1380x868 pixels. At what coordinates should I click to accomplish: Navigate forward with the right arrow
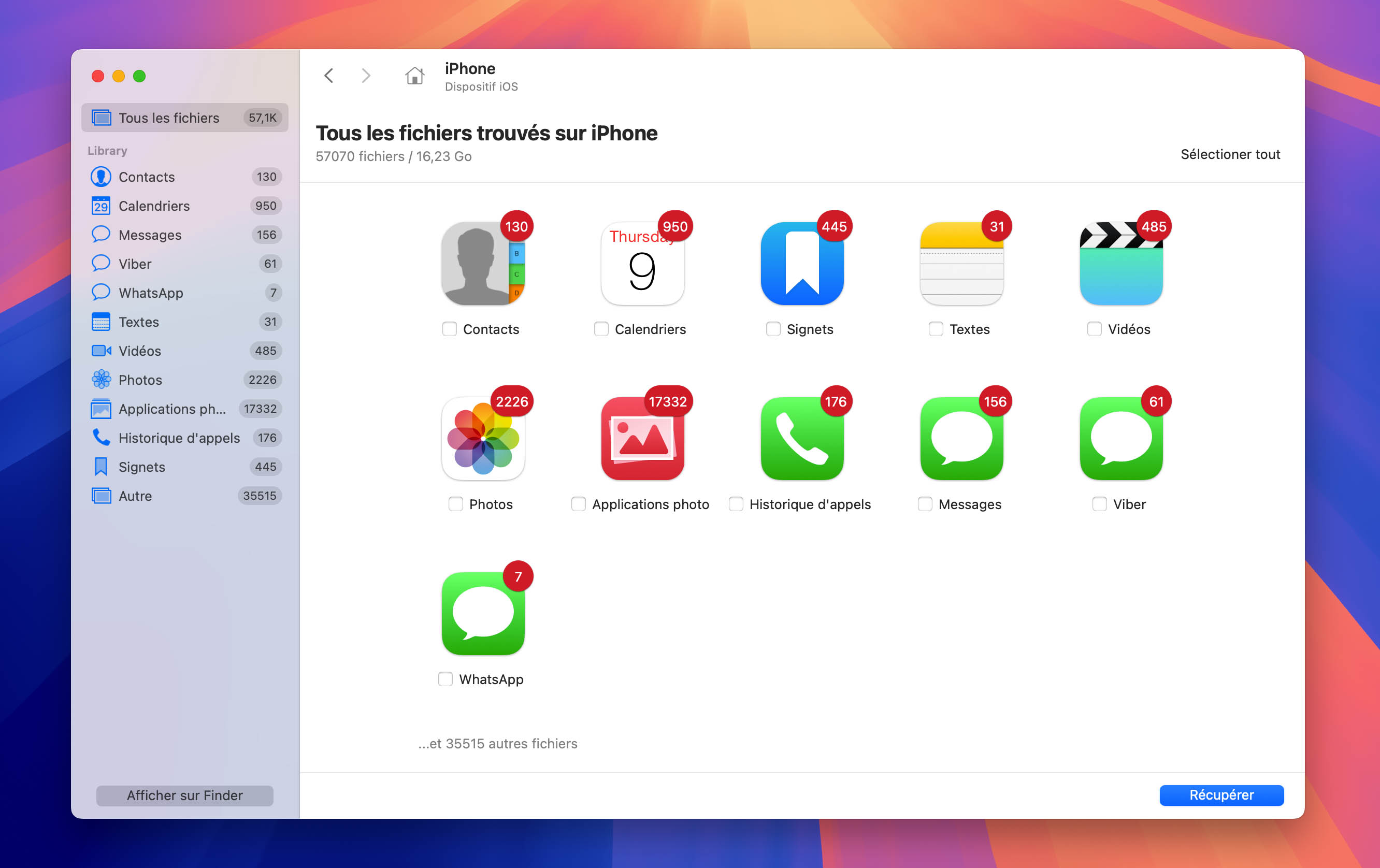tap(366, 76)
